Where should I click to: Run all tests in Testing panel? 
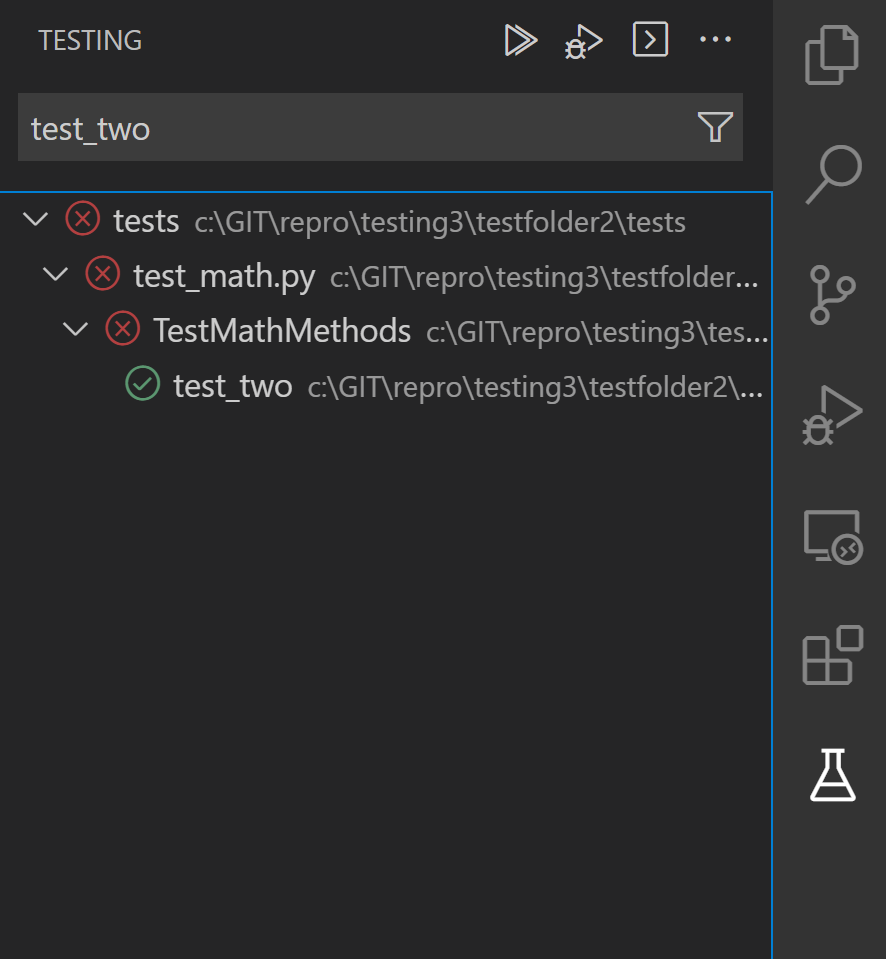click(520, 40)
